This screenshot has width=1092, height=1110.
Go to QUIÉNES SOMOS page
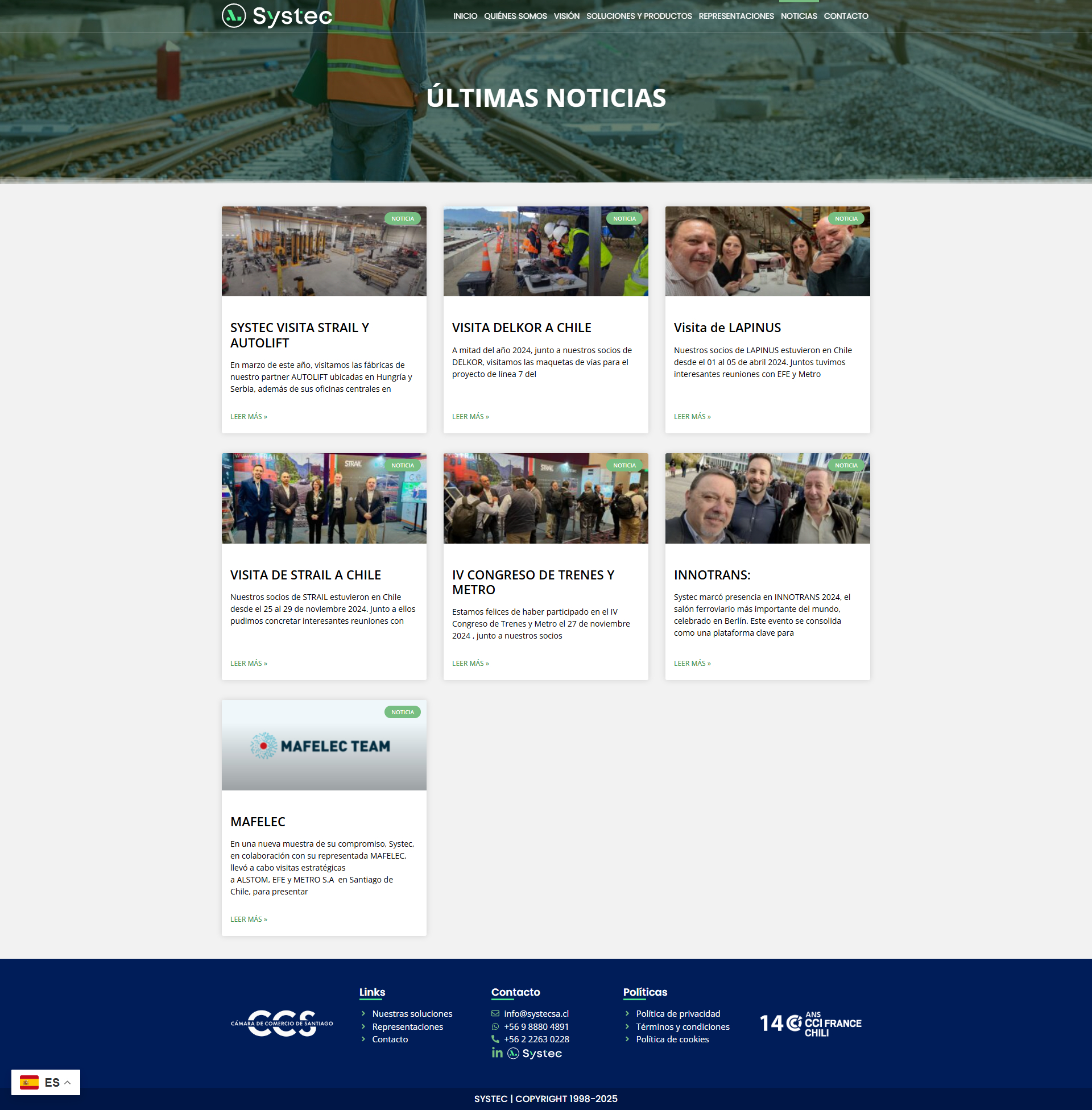coord(515,16)
